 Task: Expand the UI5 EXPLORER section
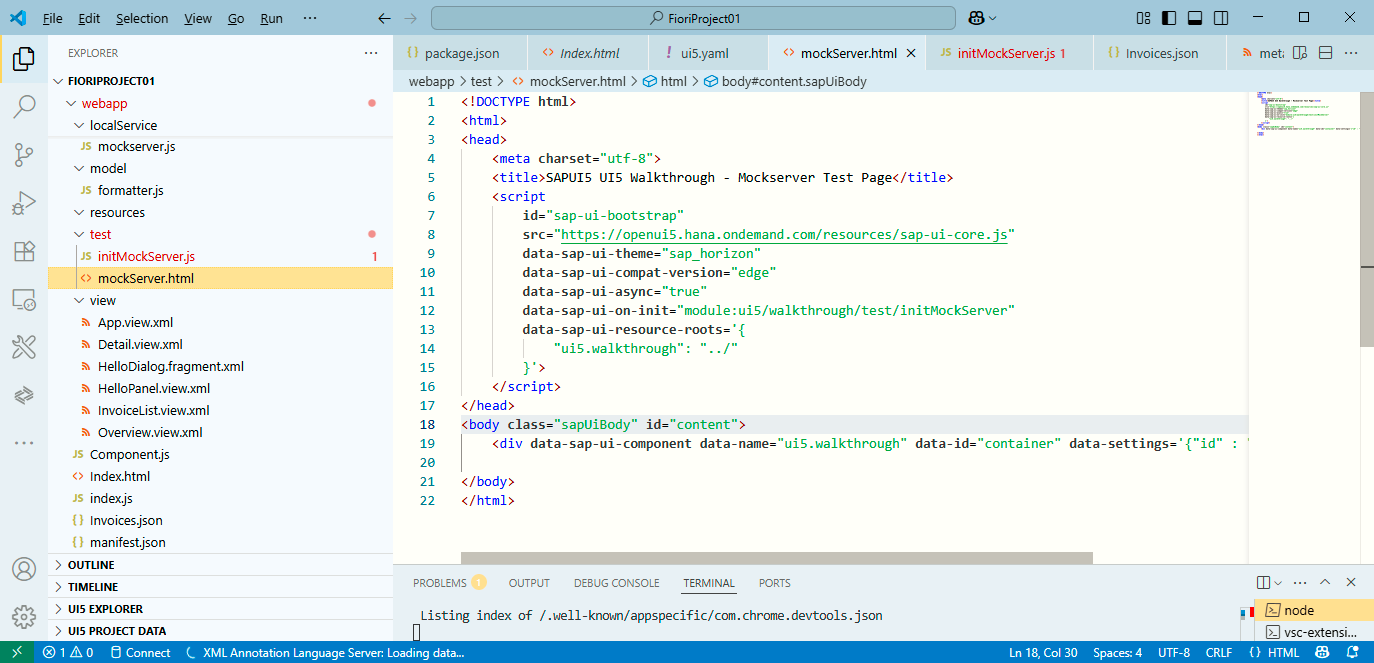click(84, 608)
